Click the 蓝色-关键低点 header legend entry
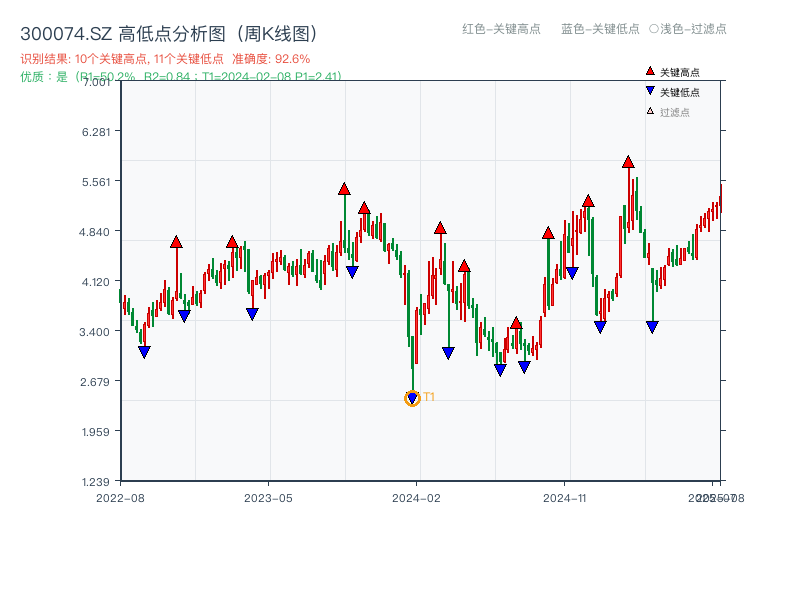 tap(600, 29)
